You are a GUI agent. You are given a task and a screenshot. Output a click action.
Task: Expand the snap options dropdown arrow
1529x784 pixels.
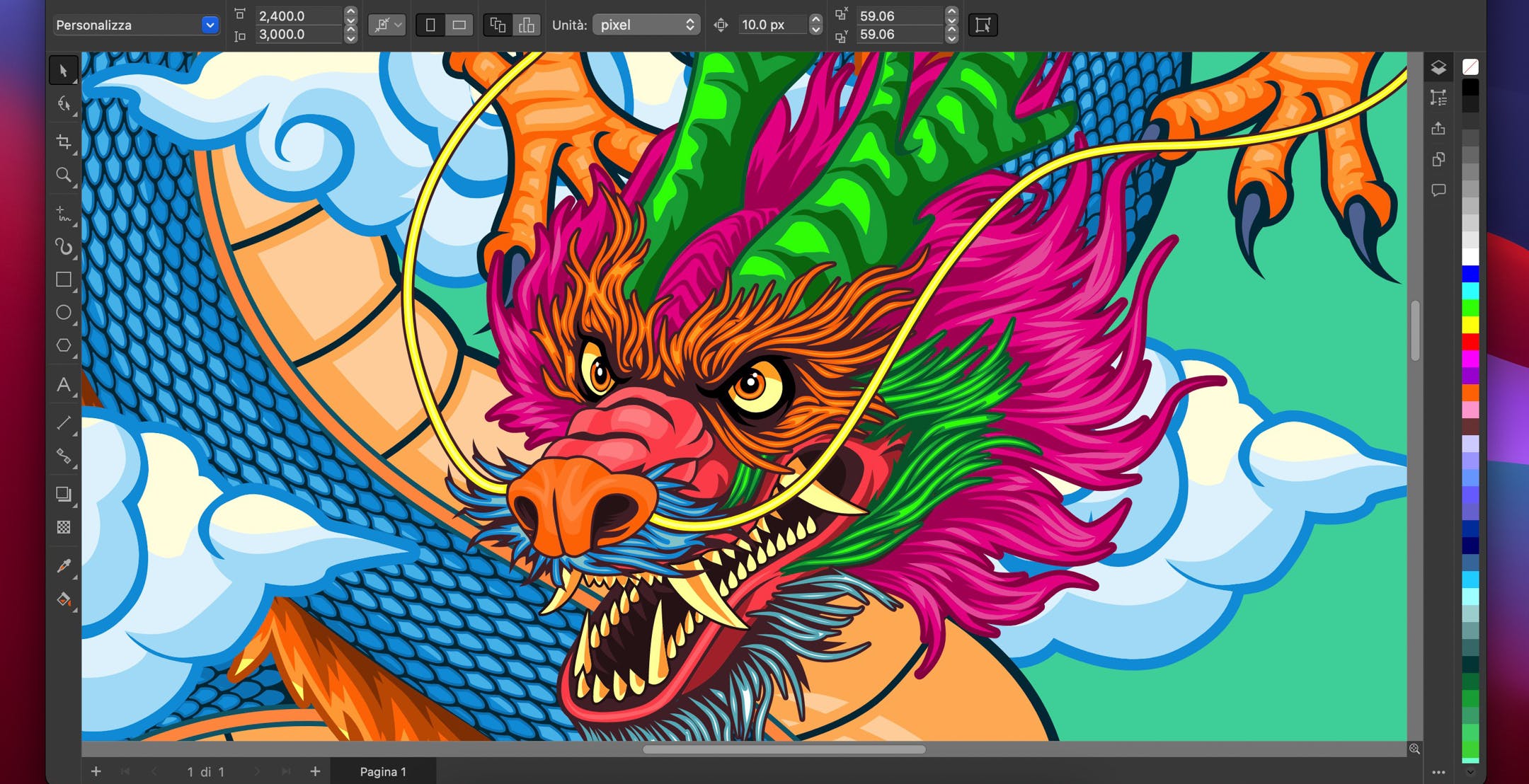pos(398,25)
